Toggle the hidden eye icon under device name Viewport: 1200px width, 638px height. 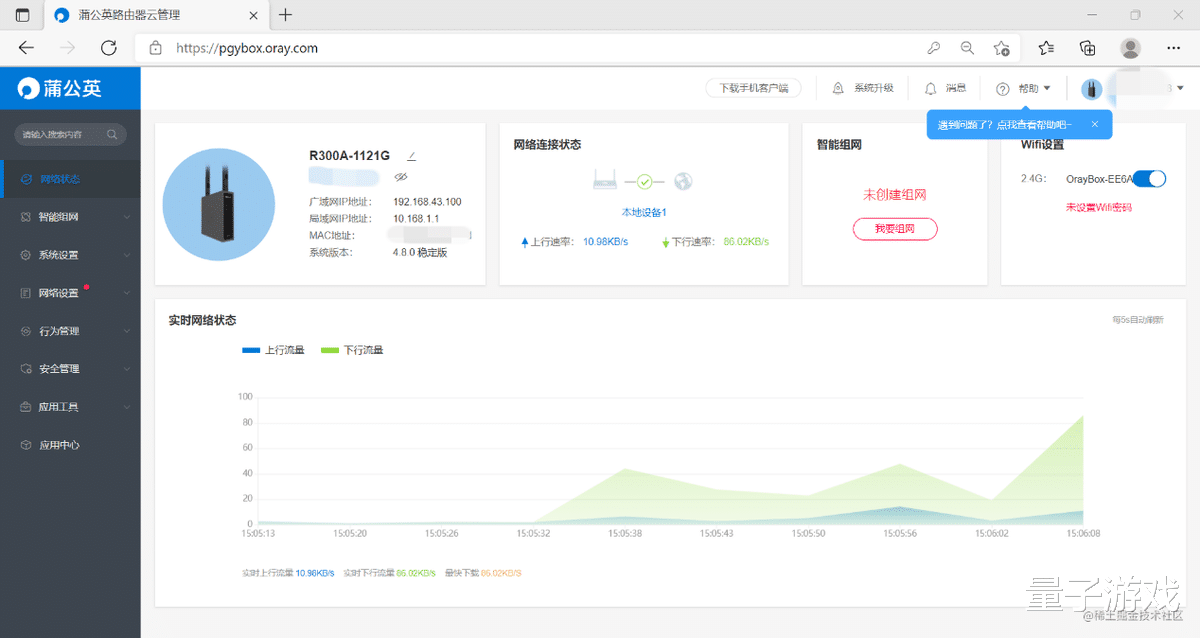[401, 177]
